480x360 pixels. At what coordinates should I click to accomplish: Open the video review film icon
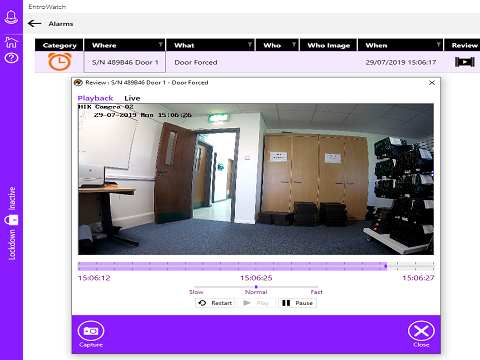(465, 62)
